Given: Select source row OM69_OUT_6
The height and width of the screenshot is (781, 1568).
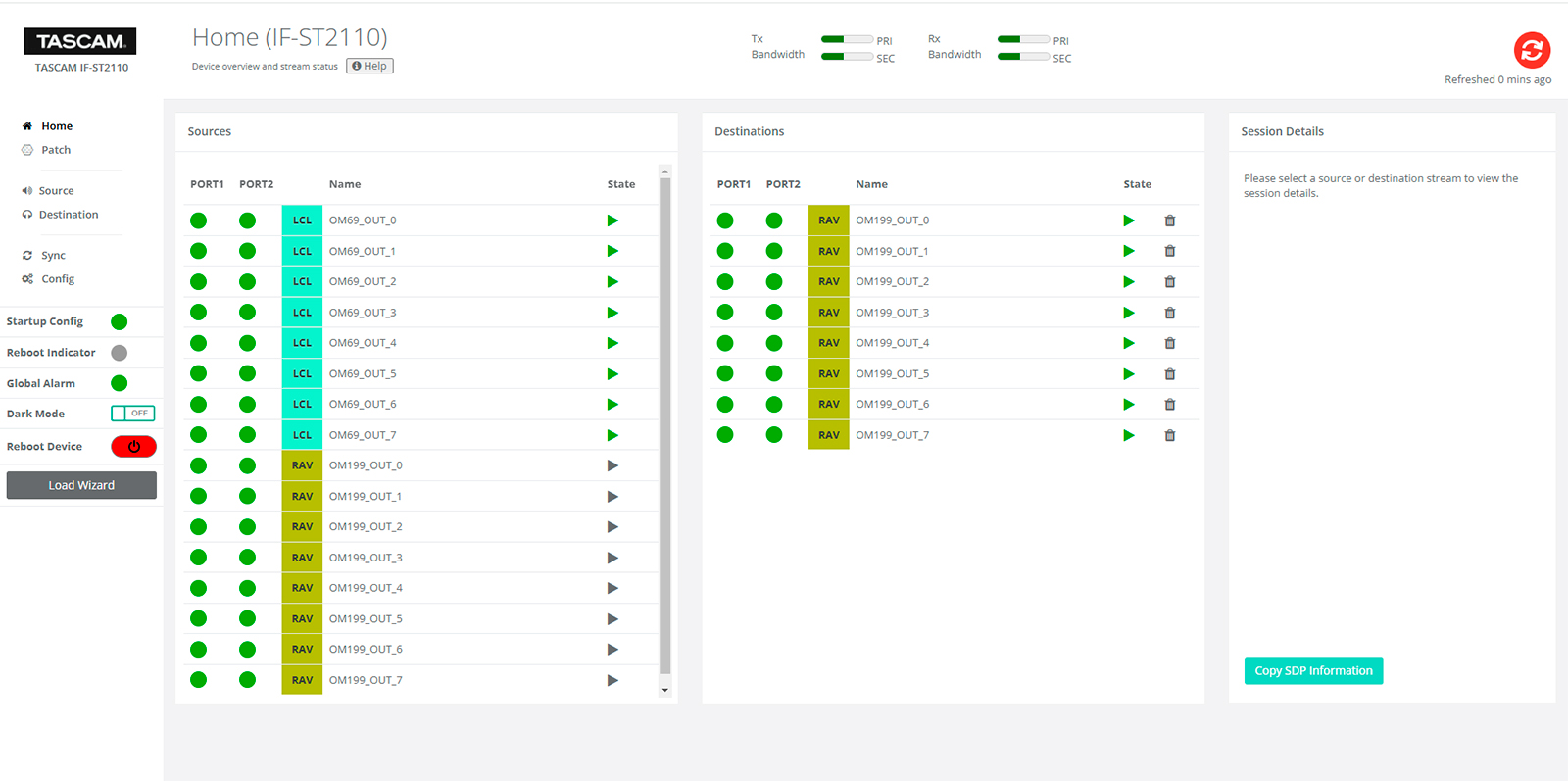Looking at the screenshot, I should coord(420,404).
